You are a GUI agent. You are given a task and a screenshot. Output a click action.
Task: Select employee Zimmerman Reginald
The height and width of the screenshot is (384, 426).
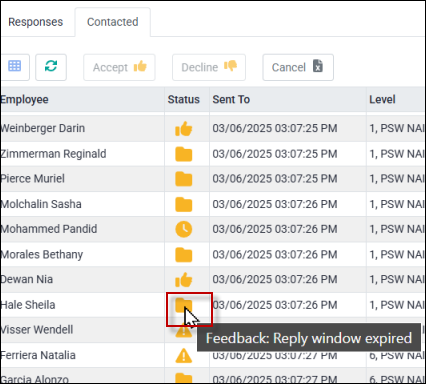(53, 154)
